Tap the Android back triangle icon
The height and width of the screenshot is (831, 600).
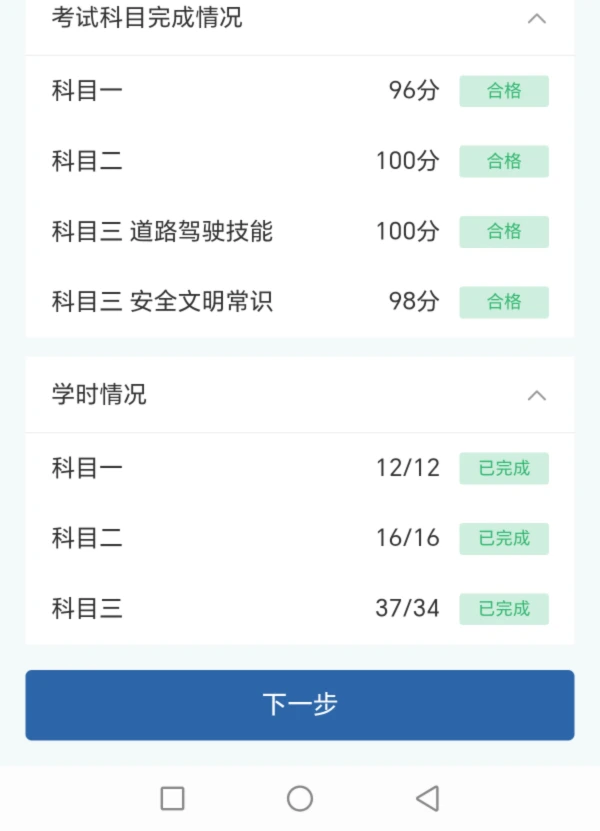[x=428, y=798]
